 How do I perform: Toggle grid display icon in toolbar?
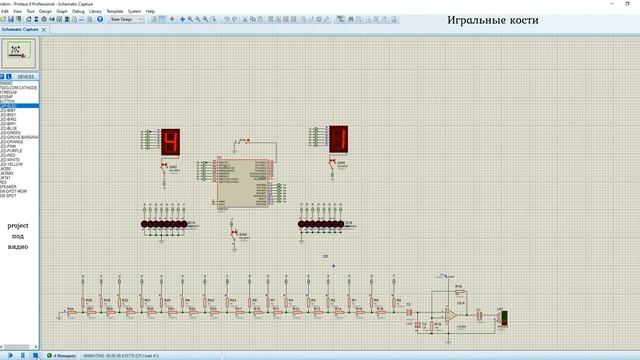point(162,19)
